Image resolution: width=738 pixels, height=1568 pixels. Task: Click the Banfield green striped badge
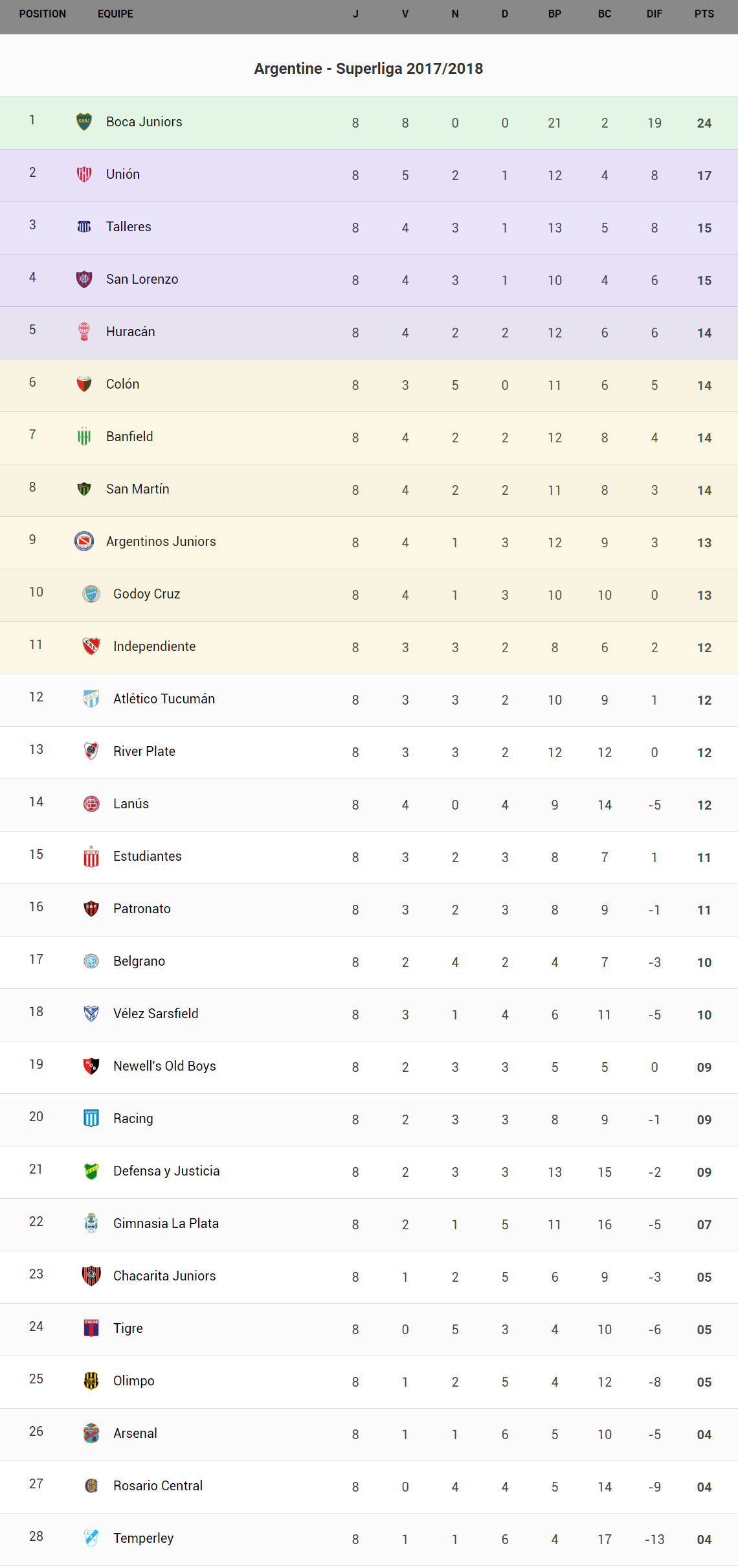pos(84,437)
